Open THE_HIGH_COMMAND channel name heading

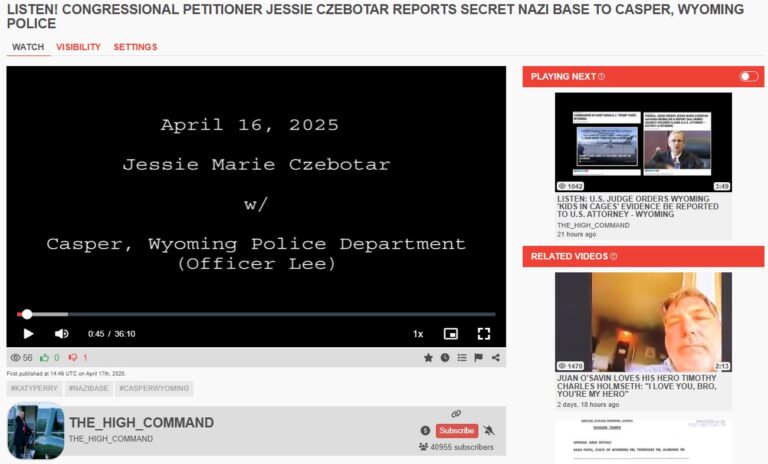(142, 422)
